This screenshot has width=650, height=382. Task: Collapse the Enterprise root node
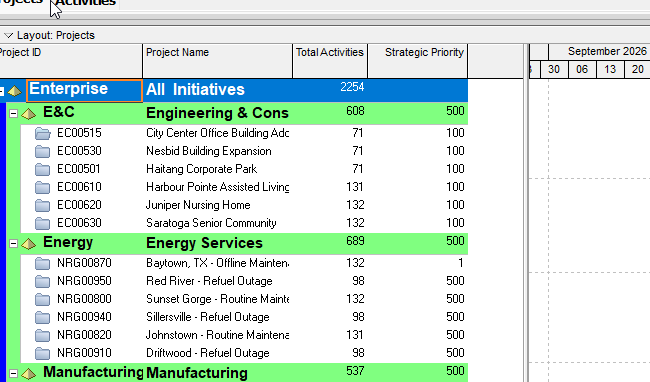(x=2, y=91)
